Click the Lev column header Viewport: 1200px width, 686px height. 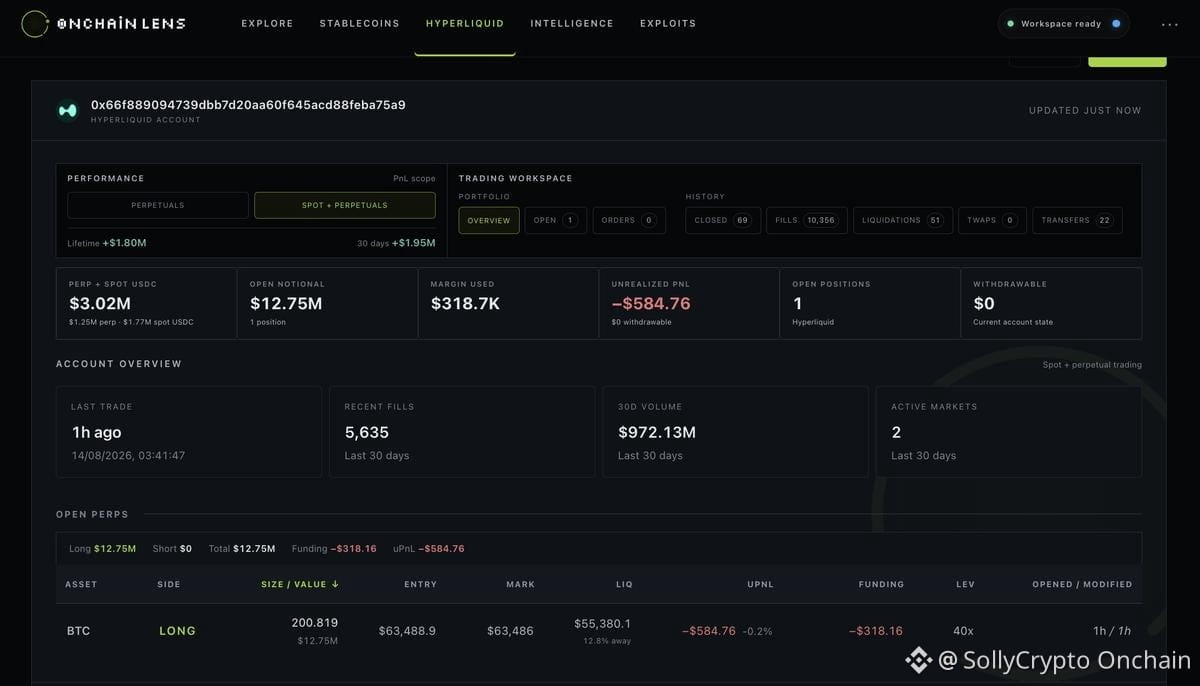pos(965,584)
